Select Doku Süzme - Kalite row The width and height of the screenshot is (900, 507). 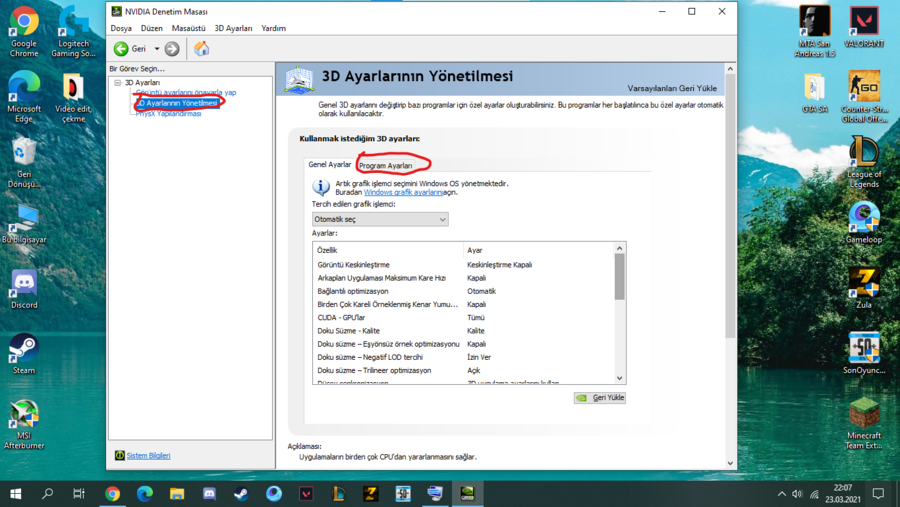point(464,331)
